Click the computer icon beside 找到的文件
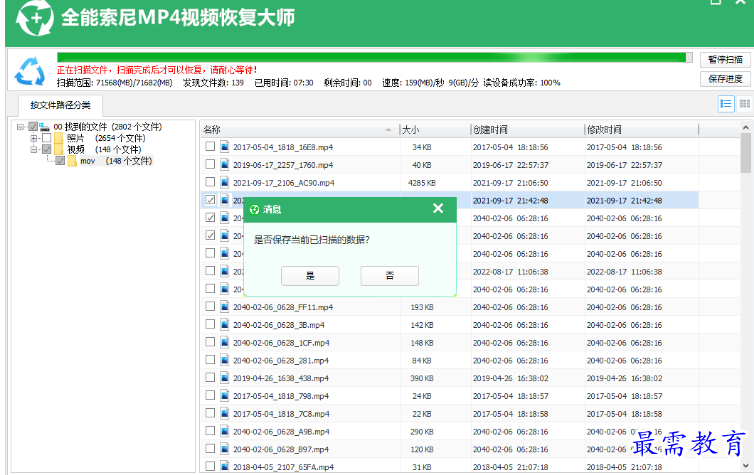This screenshot has height=475, width=754. (45, 127)
